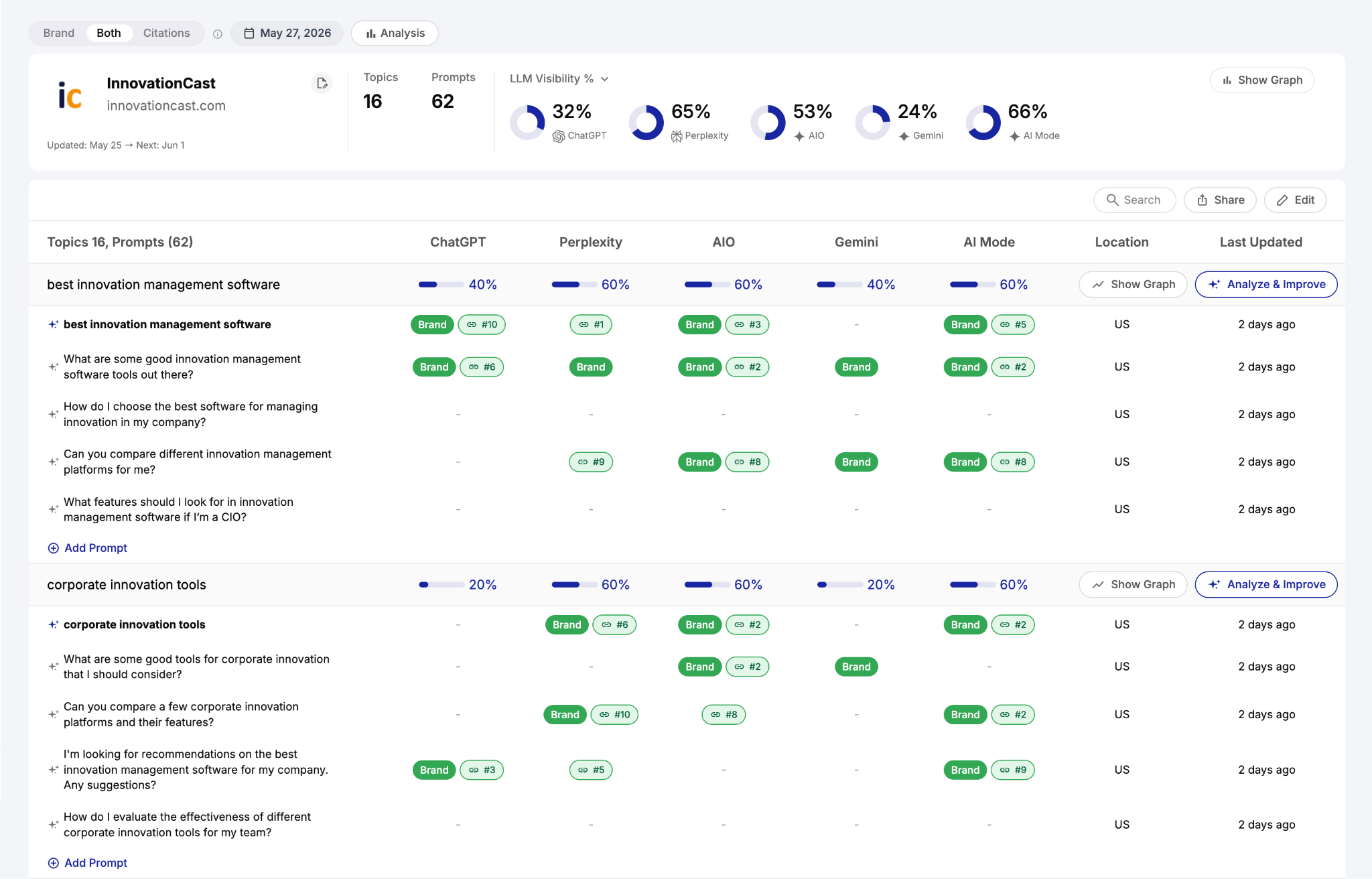Click the Gemini visibility donut chart

(x=872, y=123)
